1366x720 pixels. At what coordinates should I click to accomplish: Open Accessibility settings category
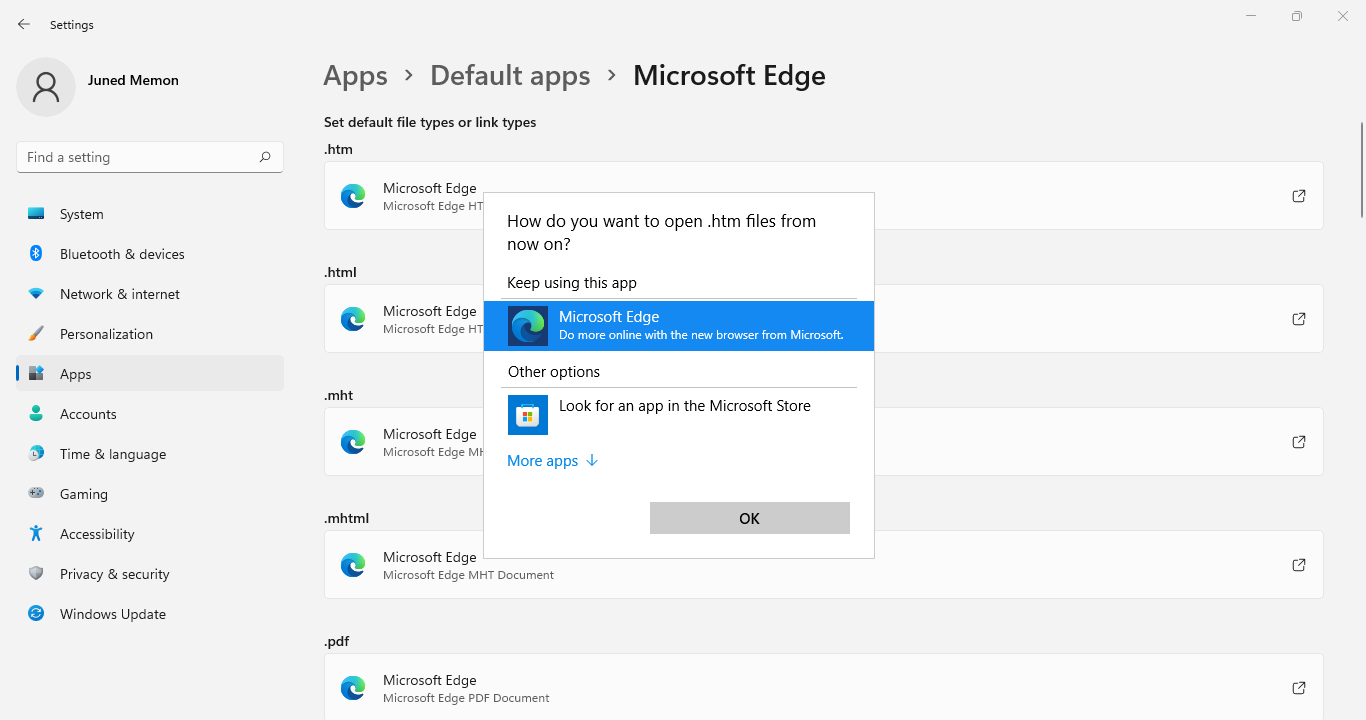(x=150, y=534)
